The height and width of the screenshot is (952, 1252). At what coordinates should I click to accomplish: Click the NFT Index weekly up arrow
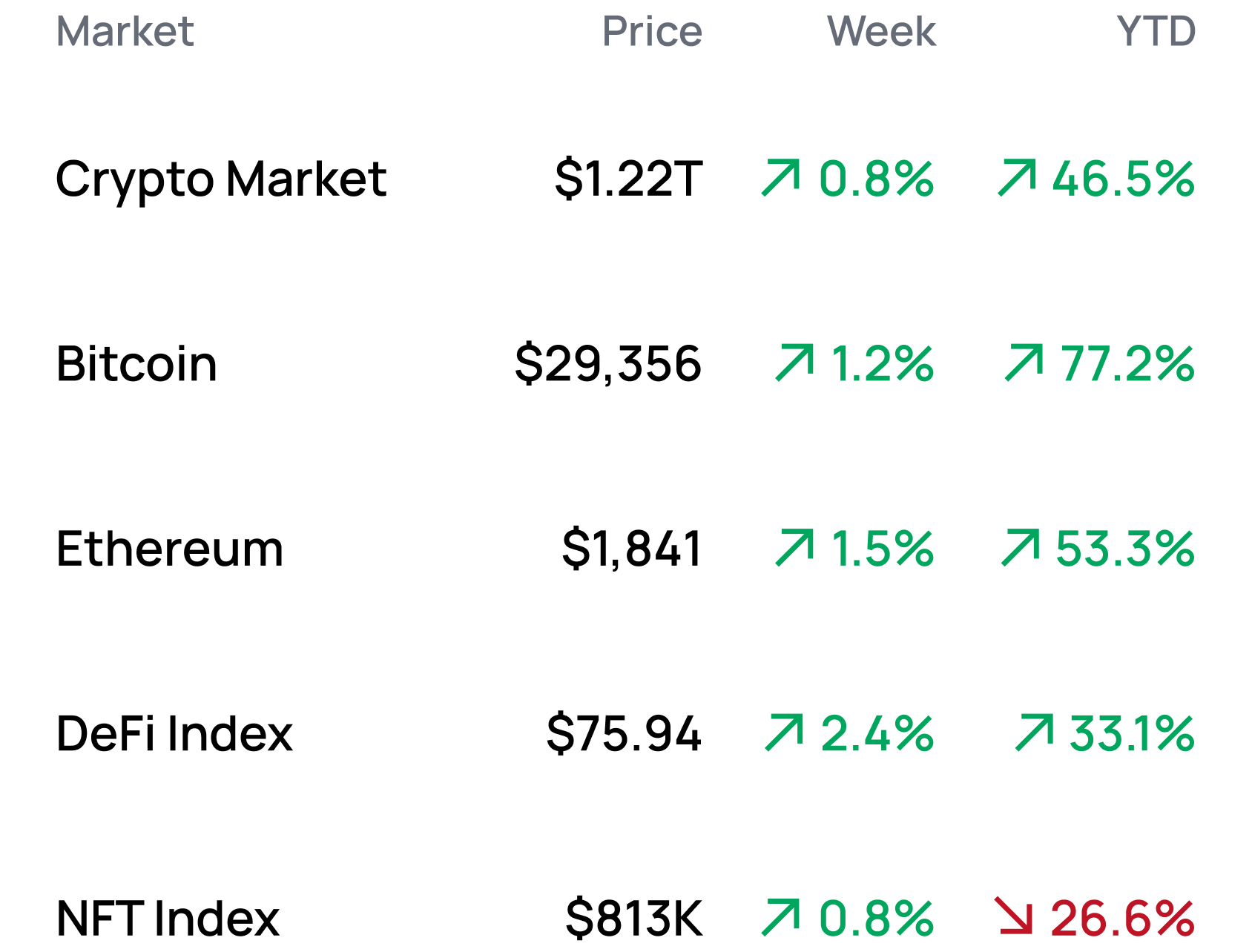[782, 917]
